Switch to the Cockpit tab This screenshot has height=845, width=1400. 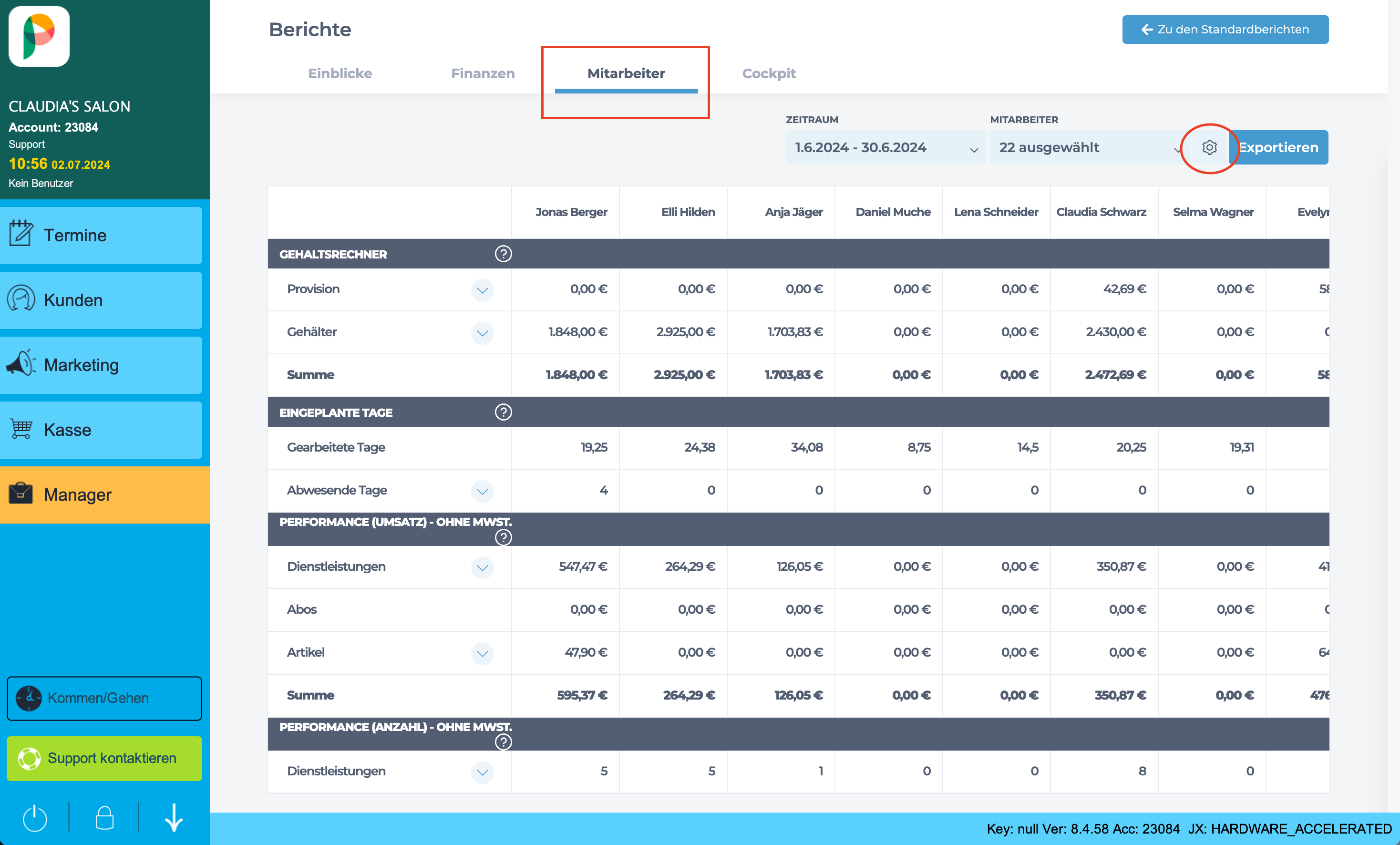tap(769, 73)
